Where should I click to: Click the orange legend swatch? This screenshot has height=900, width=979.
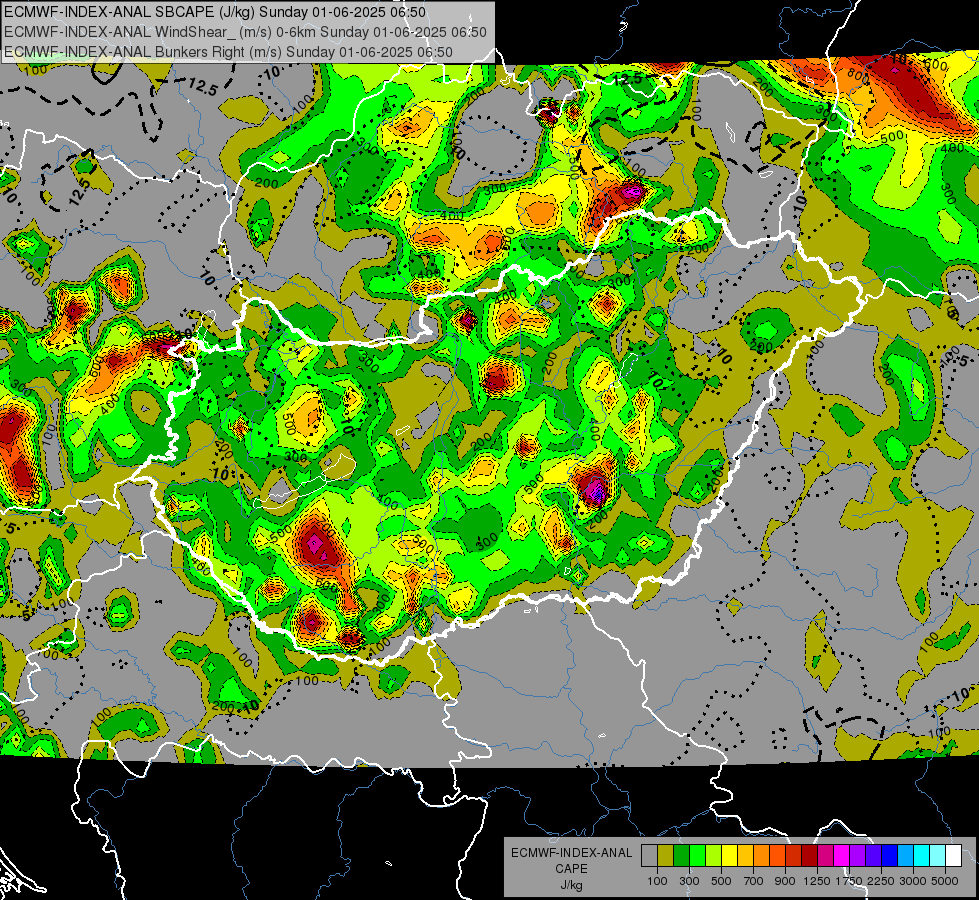762,856
